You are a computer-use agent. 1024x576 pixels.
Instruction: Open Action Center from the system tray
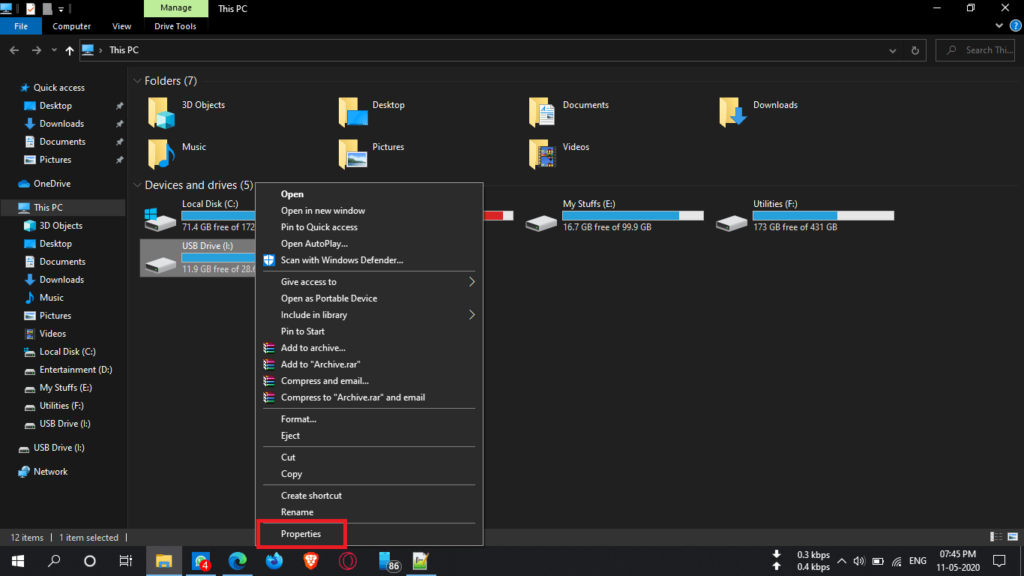click(999, 561)
